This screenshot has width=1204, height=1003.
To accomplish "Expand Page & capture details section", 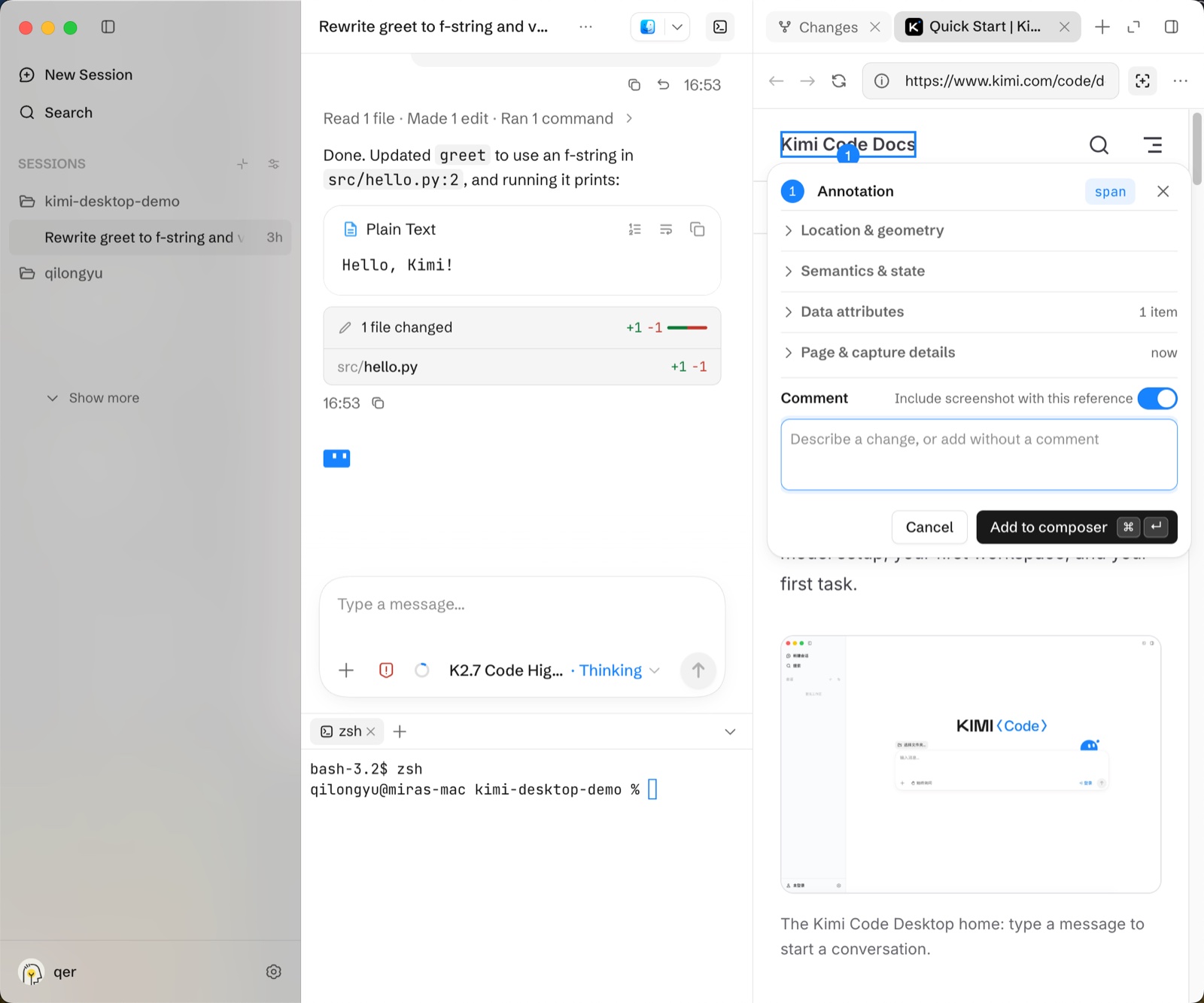I will (x=979, y=352).
